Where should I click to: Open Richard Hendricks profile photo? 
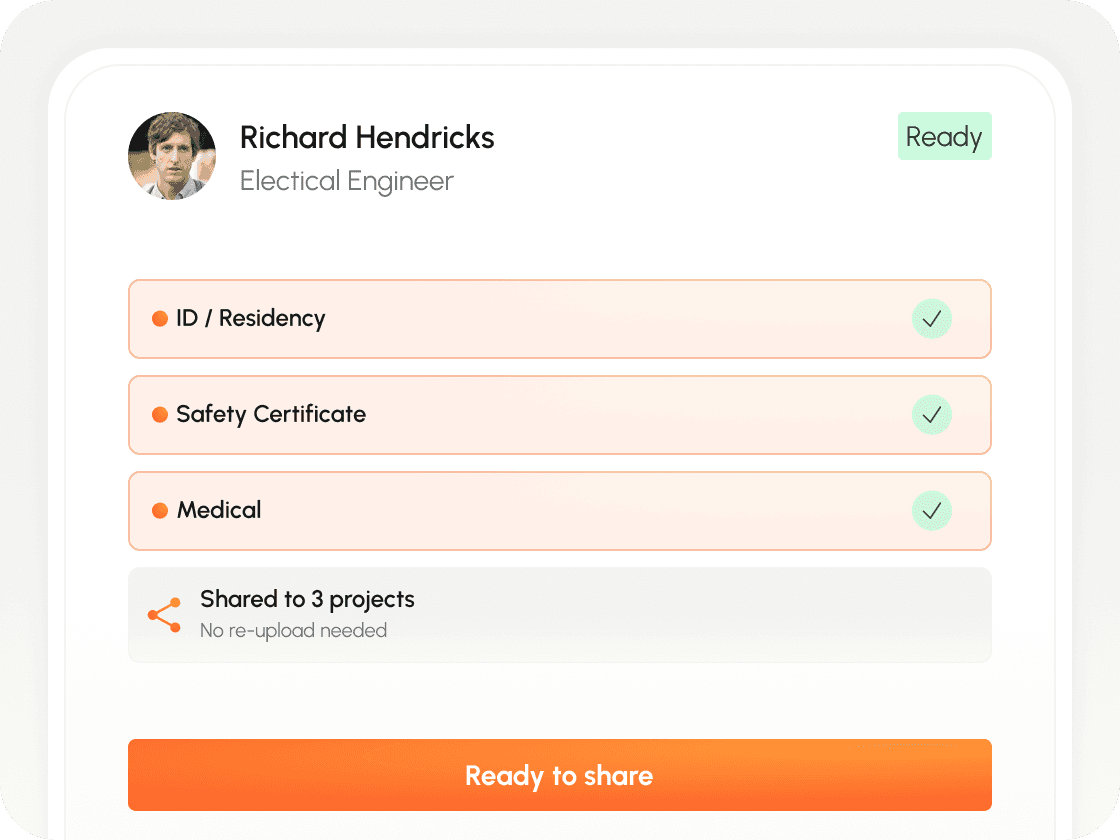(x=172, y=156)
